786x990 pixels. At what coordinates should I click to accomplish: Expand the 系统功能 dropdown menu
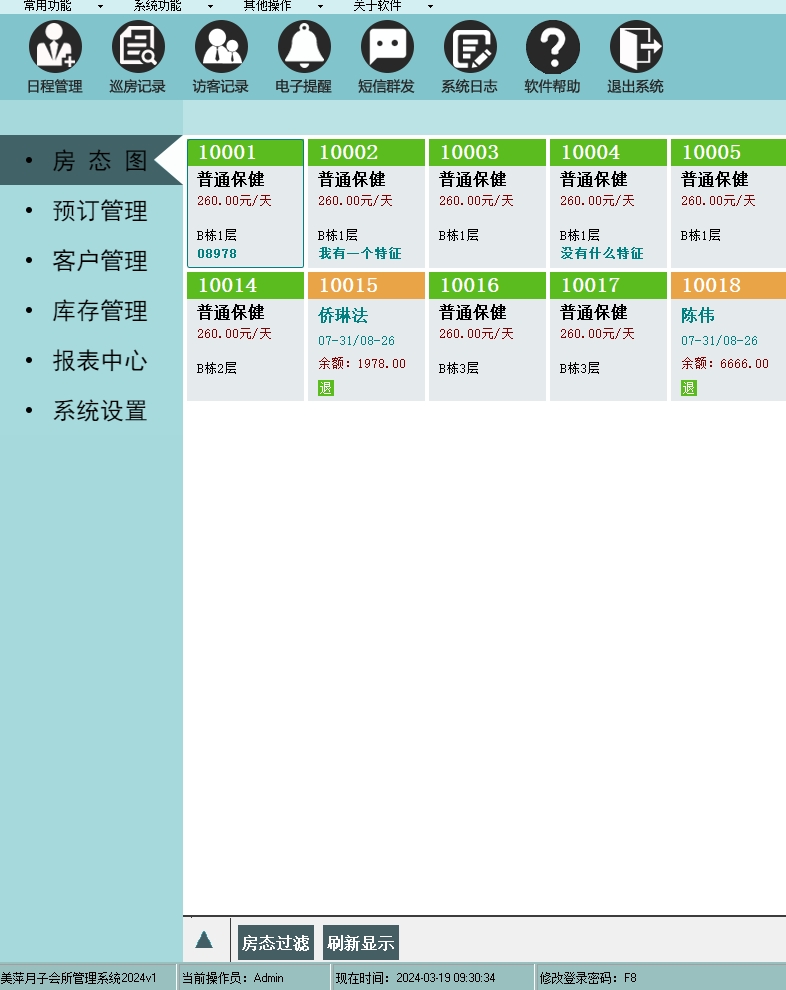(x=172, y=6)
